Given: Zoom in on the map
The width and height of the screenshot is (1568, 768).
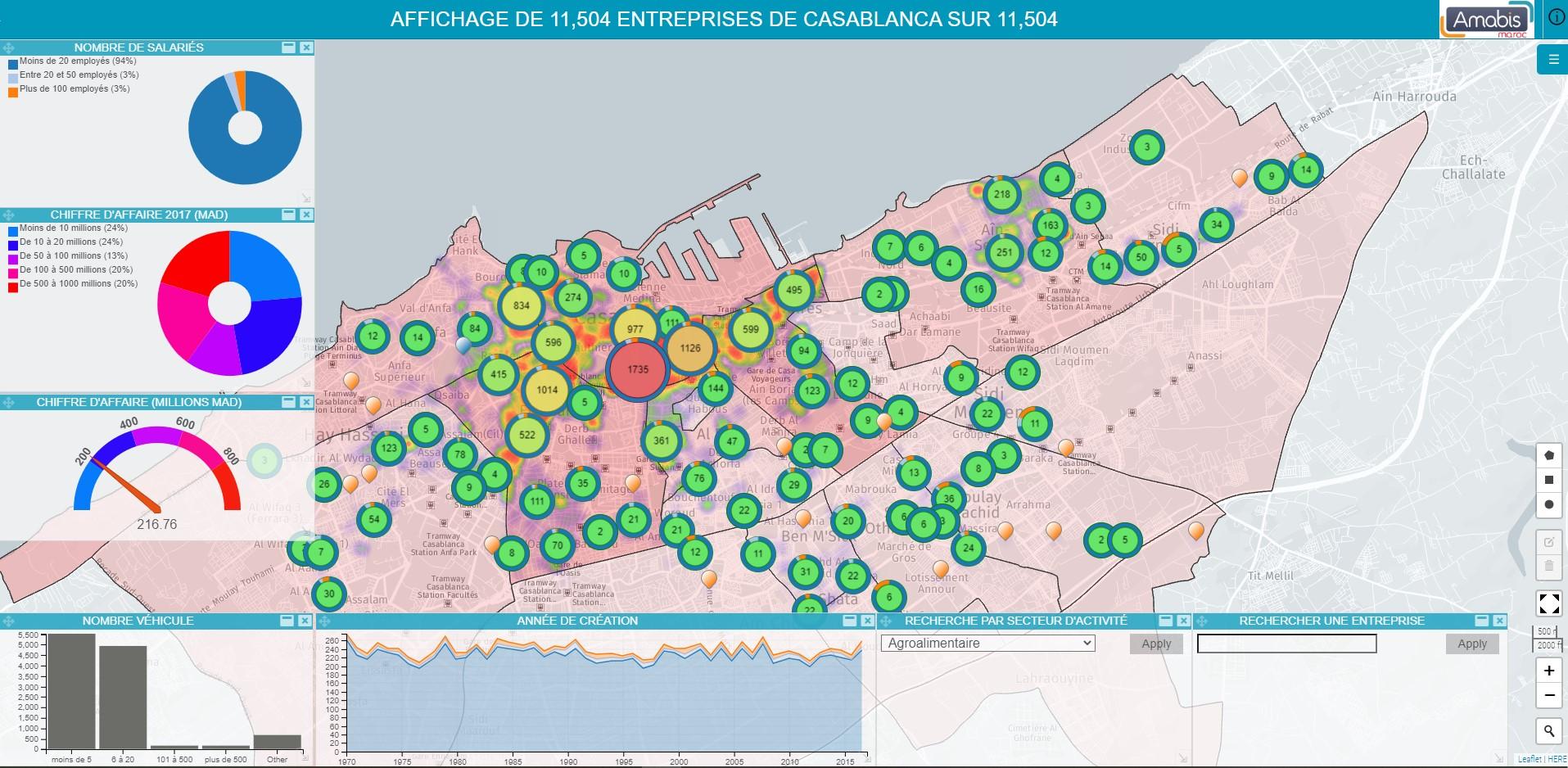Looking at the screenshot, I should 1548,671.
